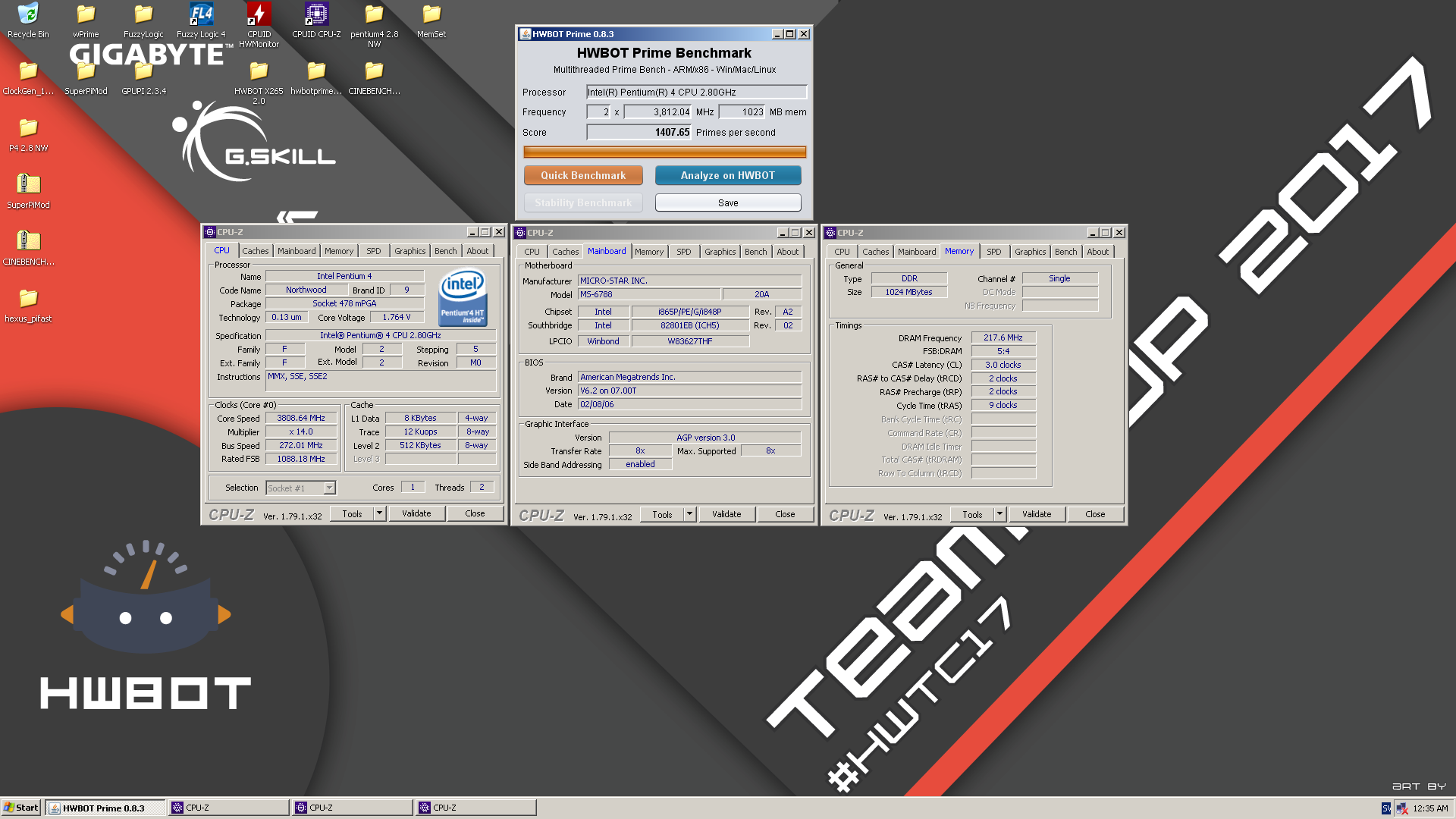
Task: Switch to Caches tab in left CPU-Z
Action: (x=256, y=251)
